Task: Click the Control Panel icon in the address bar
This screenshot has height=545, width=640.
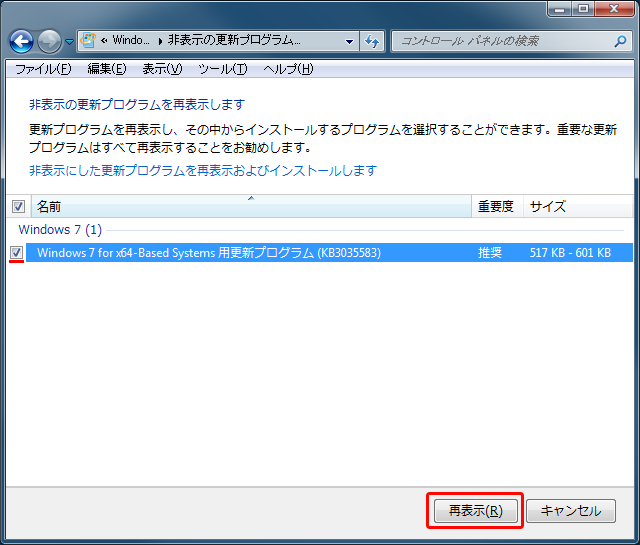Action: [88, 41]
